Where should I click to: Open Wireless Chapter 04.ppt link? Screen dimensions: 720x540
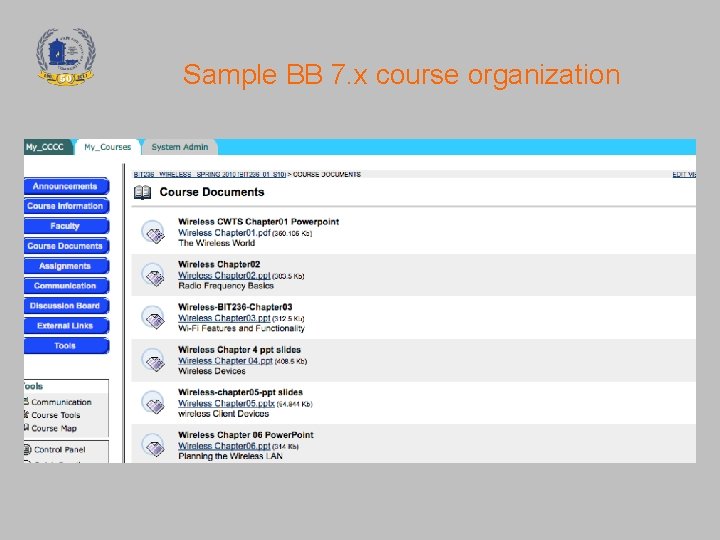(225, 361)
